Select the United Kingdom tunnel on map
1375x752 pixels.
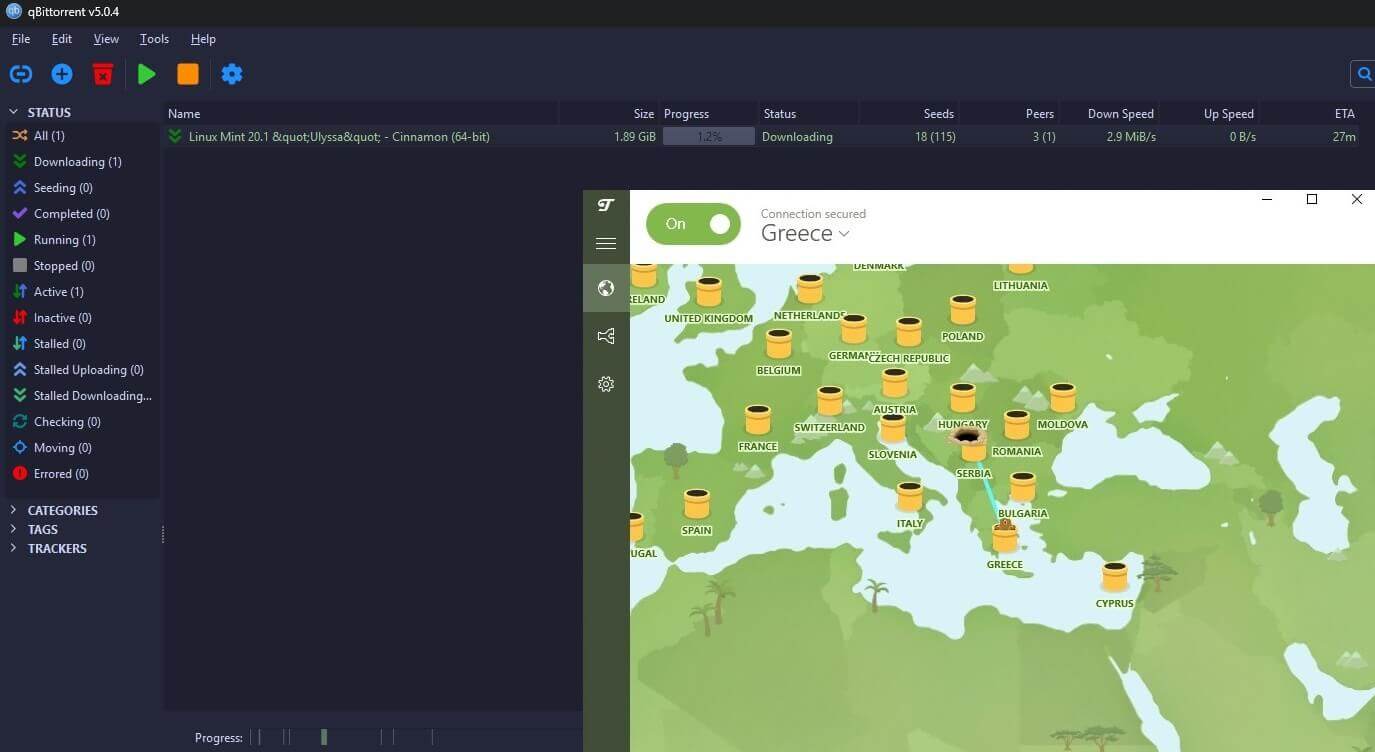tap(709, 292)
